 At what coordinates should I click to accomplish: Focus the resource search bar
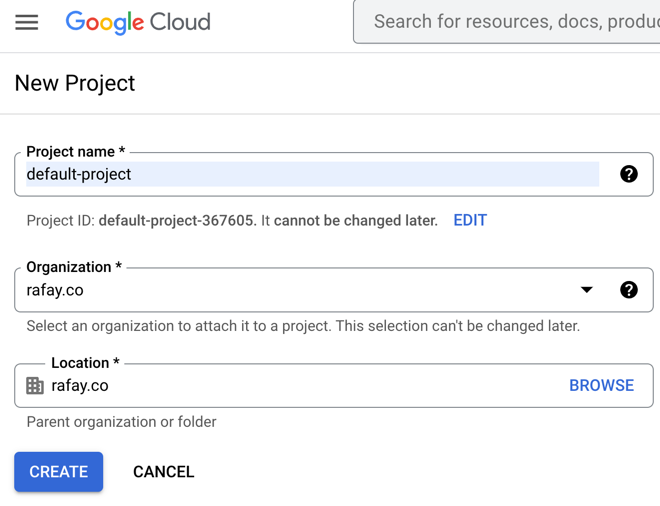[506, 21]
